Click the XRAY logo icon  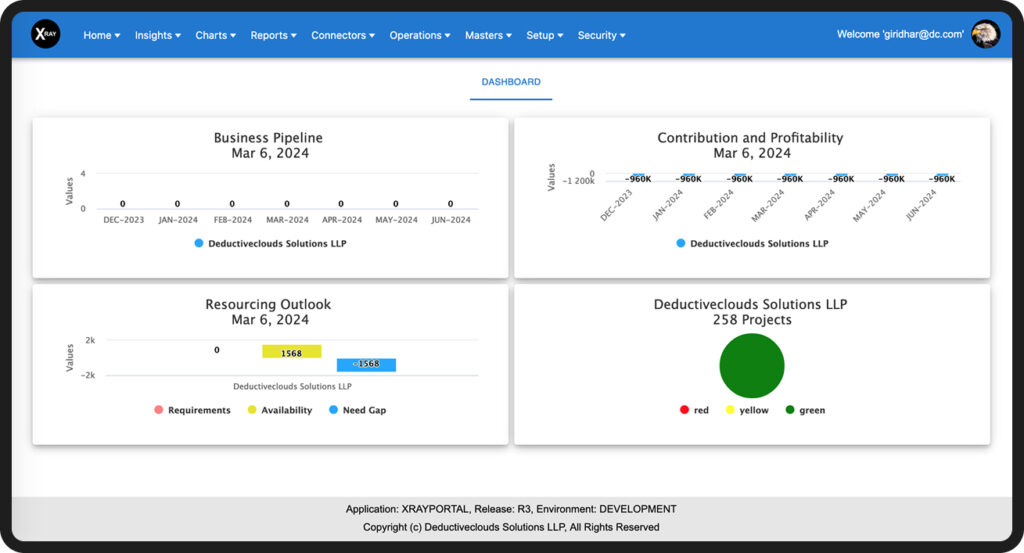45,34
